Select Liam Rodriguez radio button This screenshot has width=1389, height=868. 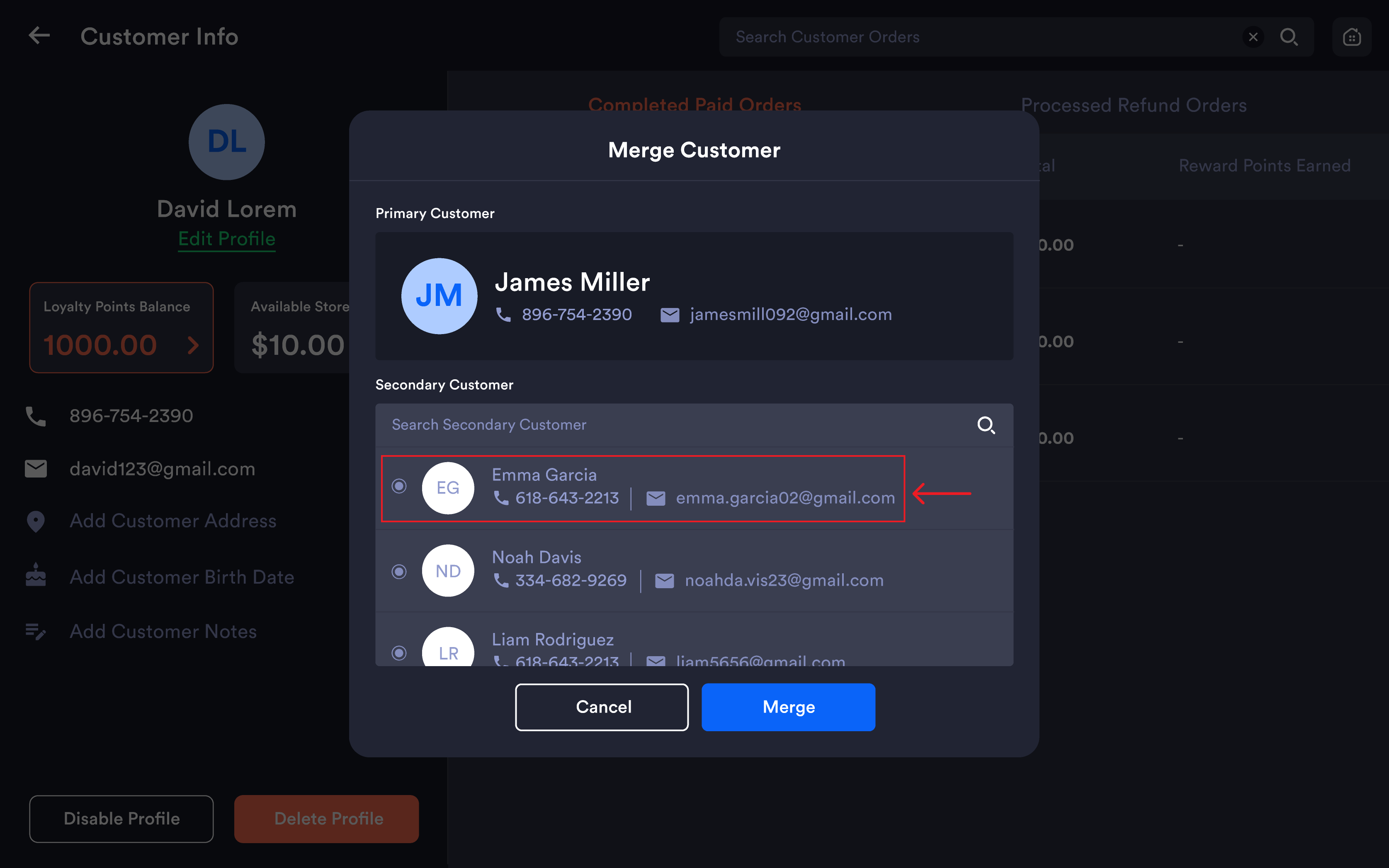click(x=399, y=653)
